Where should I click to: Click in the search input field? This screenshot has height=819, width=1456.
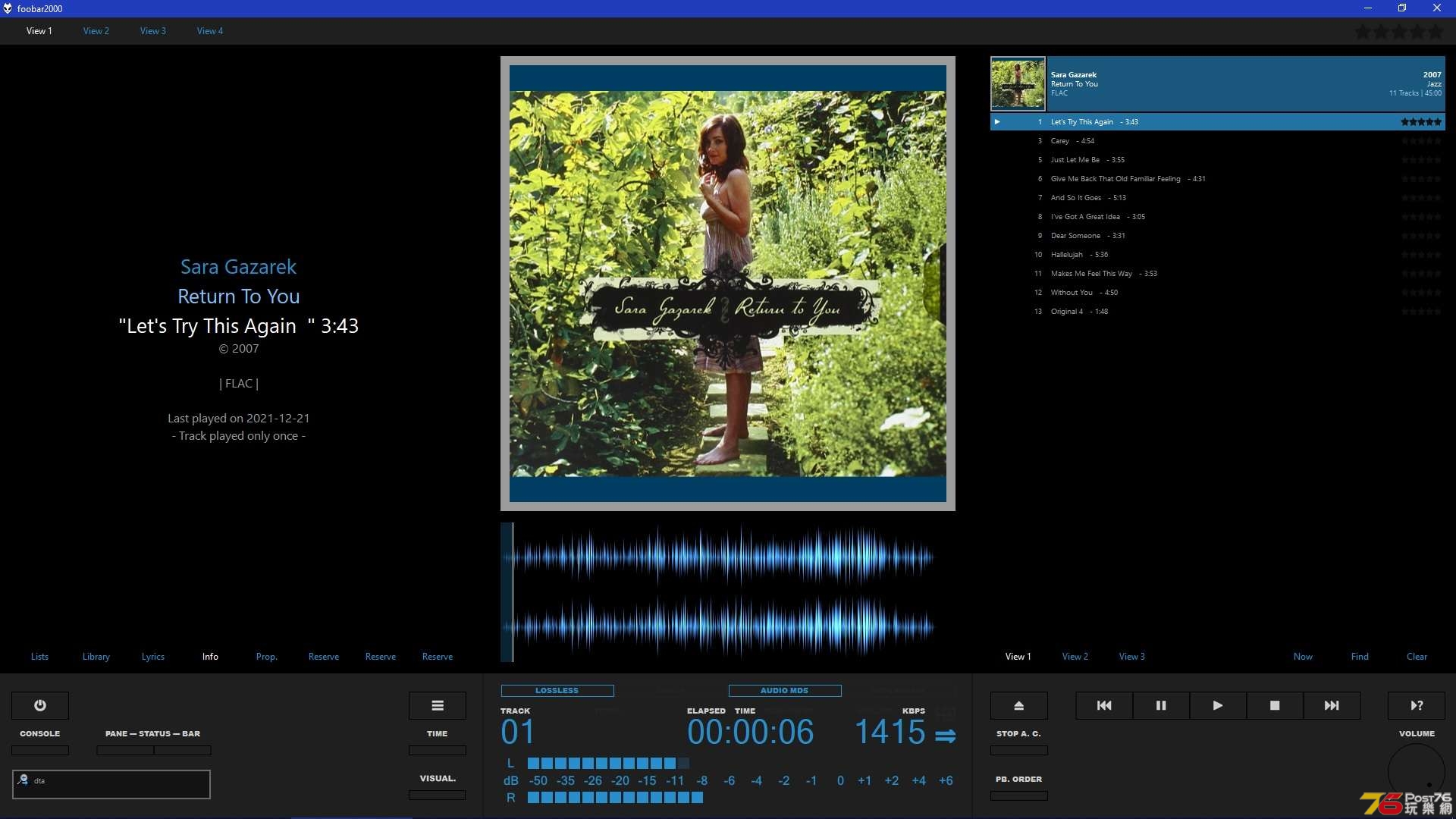point(111,784)
